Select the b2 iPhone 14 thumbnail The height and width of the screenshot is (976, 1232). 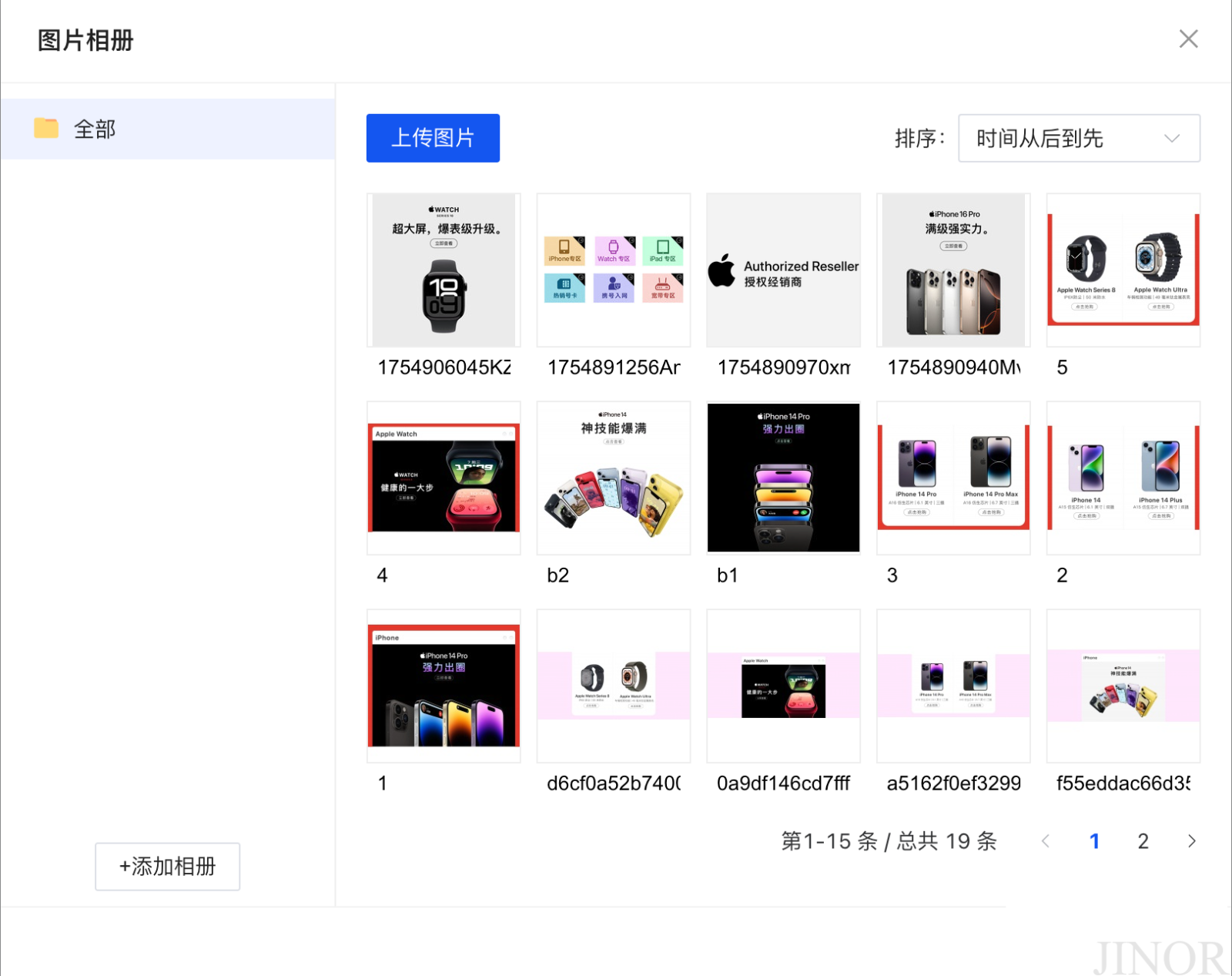pos(614,478)
